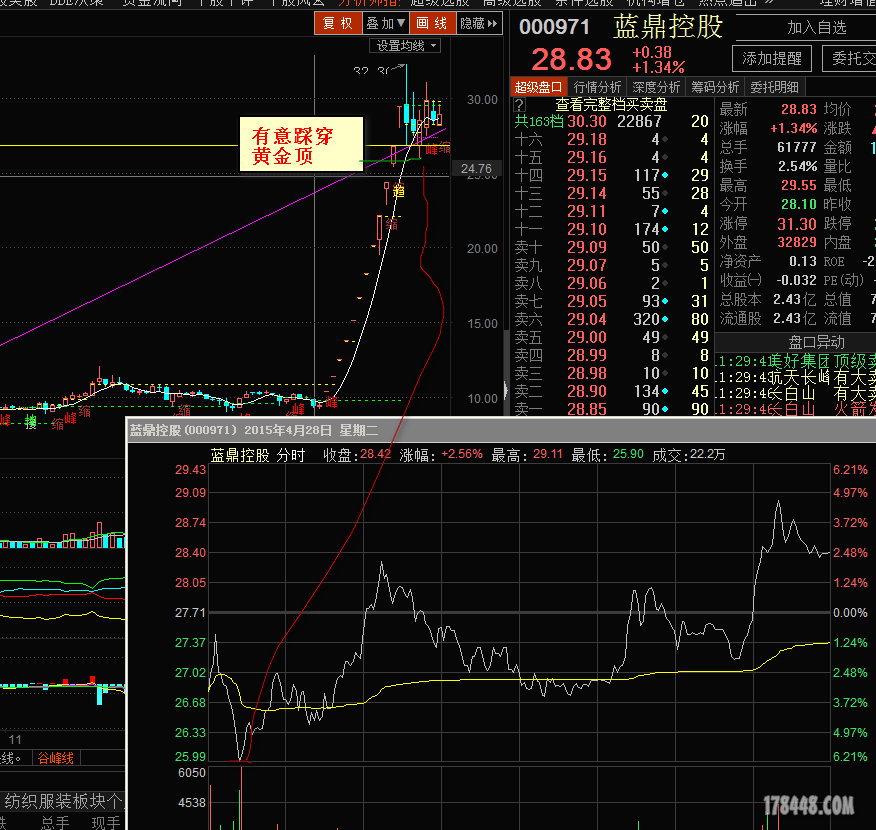Select the 卖十 29.09 sell order row

[612, 247]
